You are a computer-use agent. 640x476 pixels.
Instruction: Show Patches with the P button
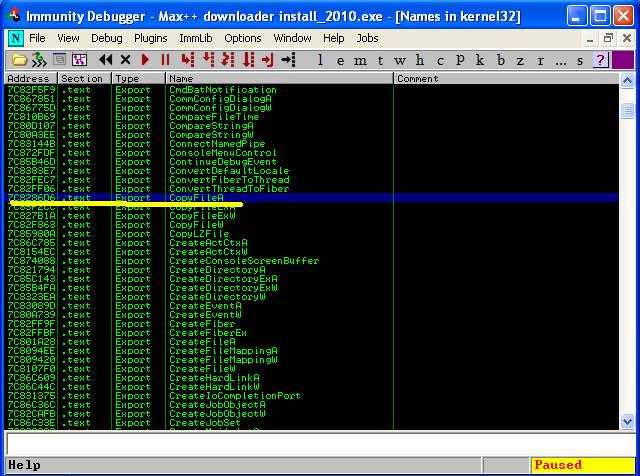tap(460, 60)
